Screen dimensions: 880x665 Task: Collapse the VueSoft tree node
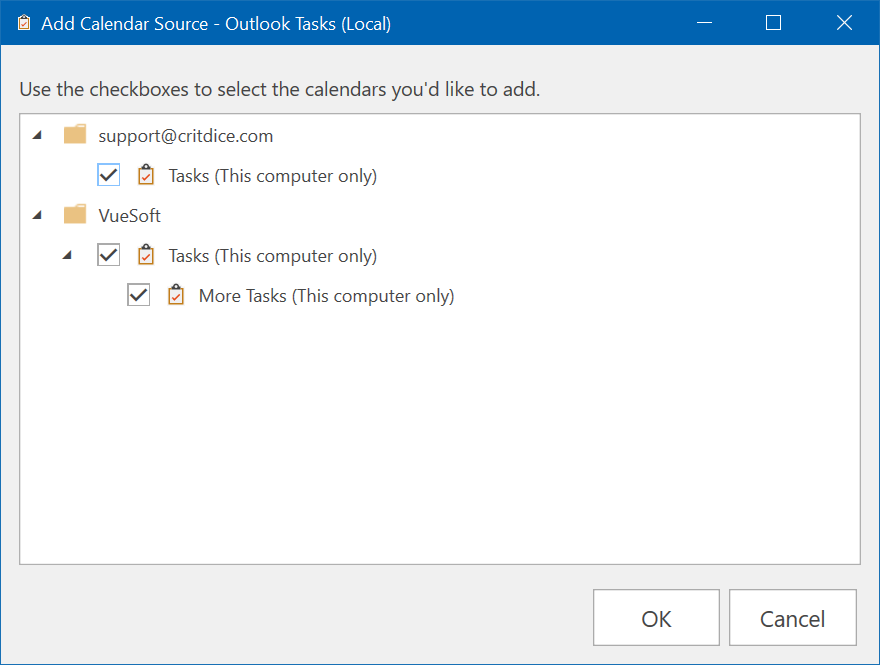pyautogui.click(x=38, y=215)
